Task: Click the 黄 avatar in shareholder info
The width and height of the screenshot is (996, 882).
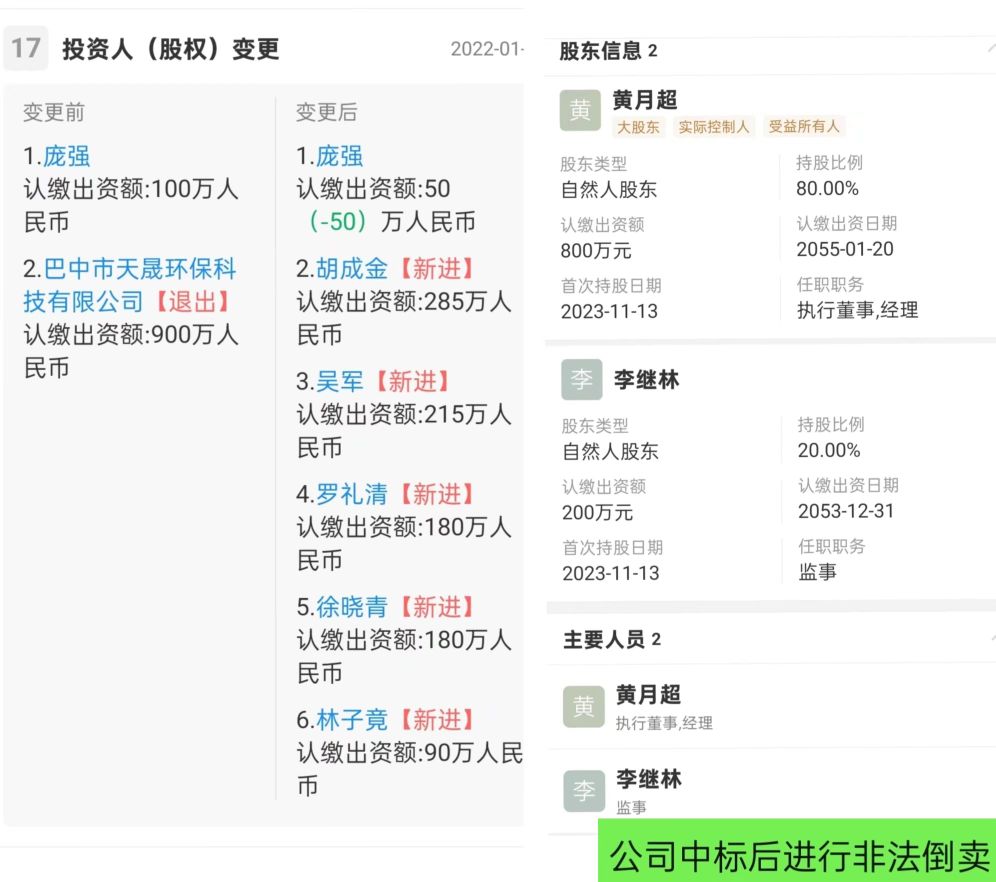Action: [x=581, y=110]
